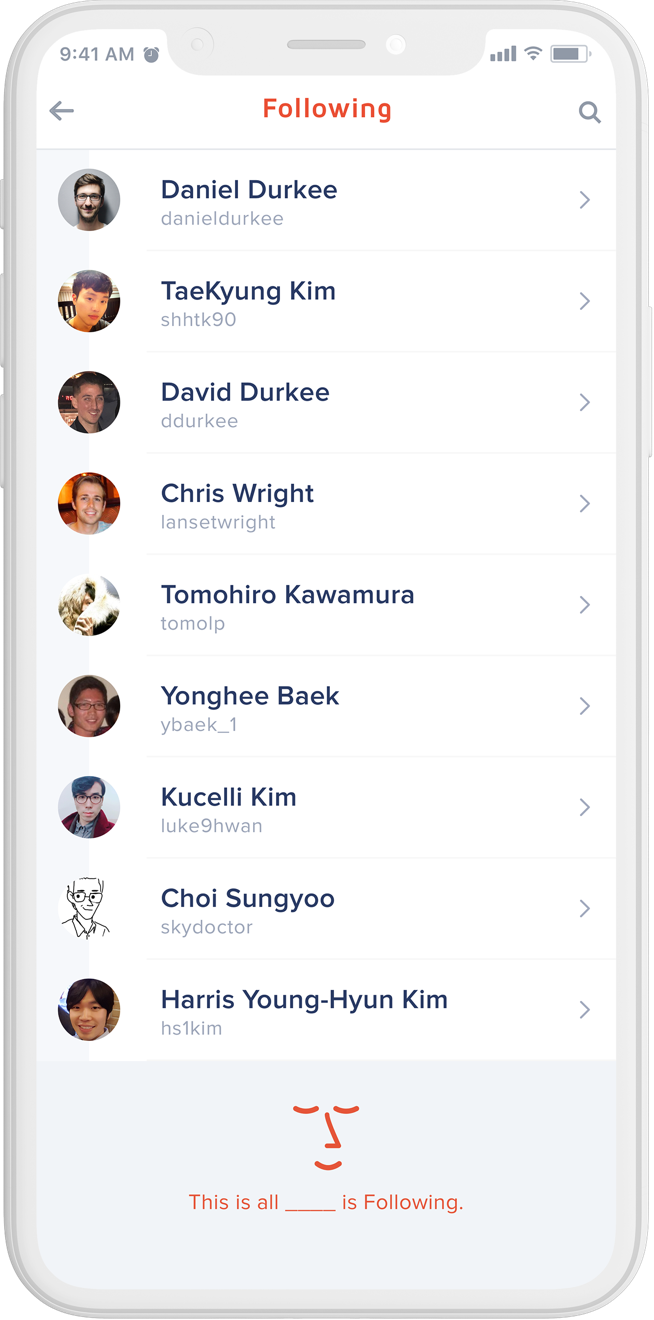Open chevron next to Choi Sungyoo

pos(585,908)
